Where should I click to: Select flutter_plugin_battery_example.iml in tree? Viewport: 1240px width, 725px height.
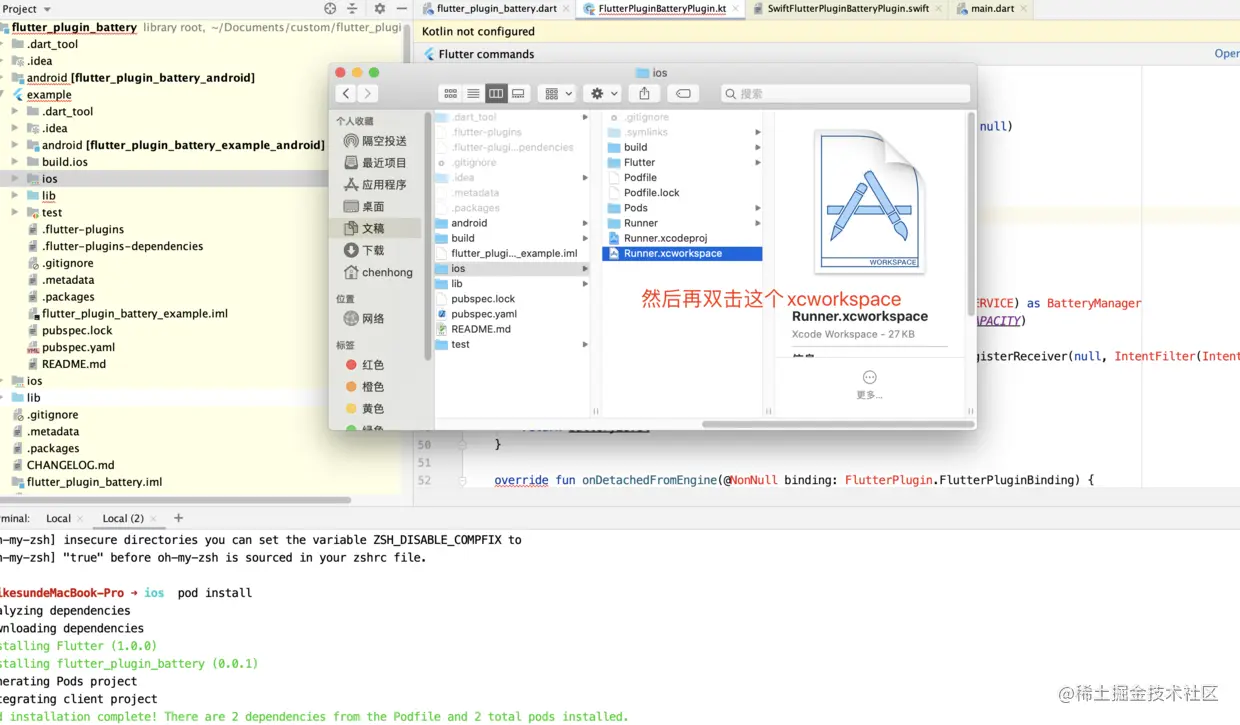pos(134,313)
